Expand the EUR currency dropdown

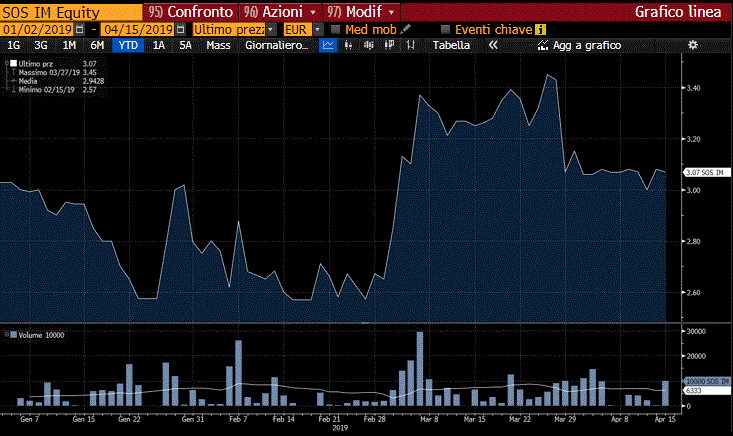tap(318, 30)
